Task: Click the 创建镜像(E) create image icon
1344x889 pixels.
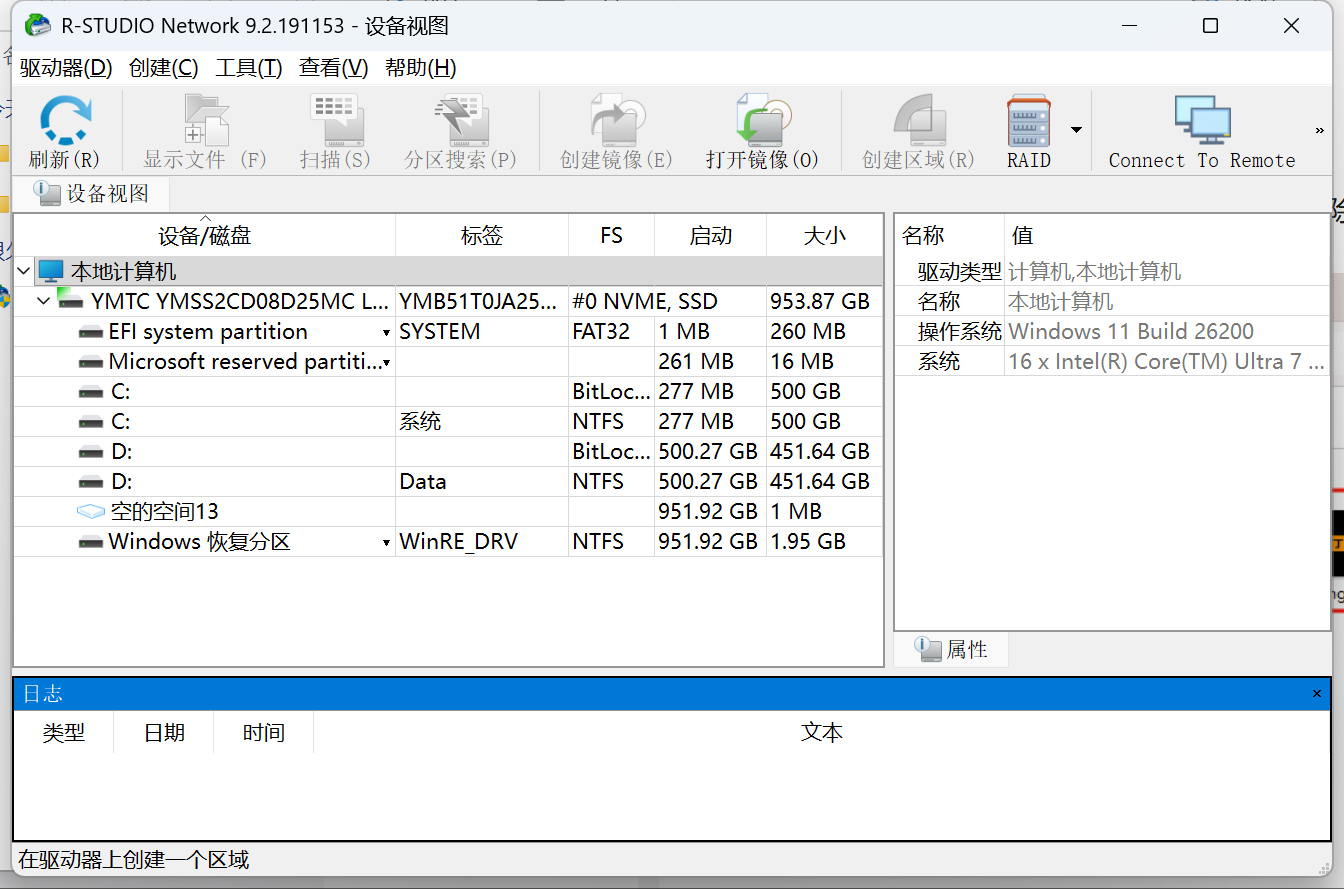Action: 617,121
